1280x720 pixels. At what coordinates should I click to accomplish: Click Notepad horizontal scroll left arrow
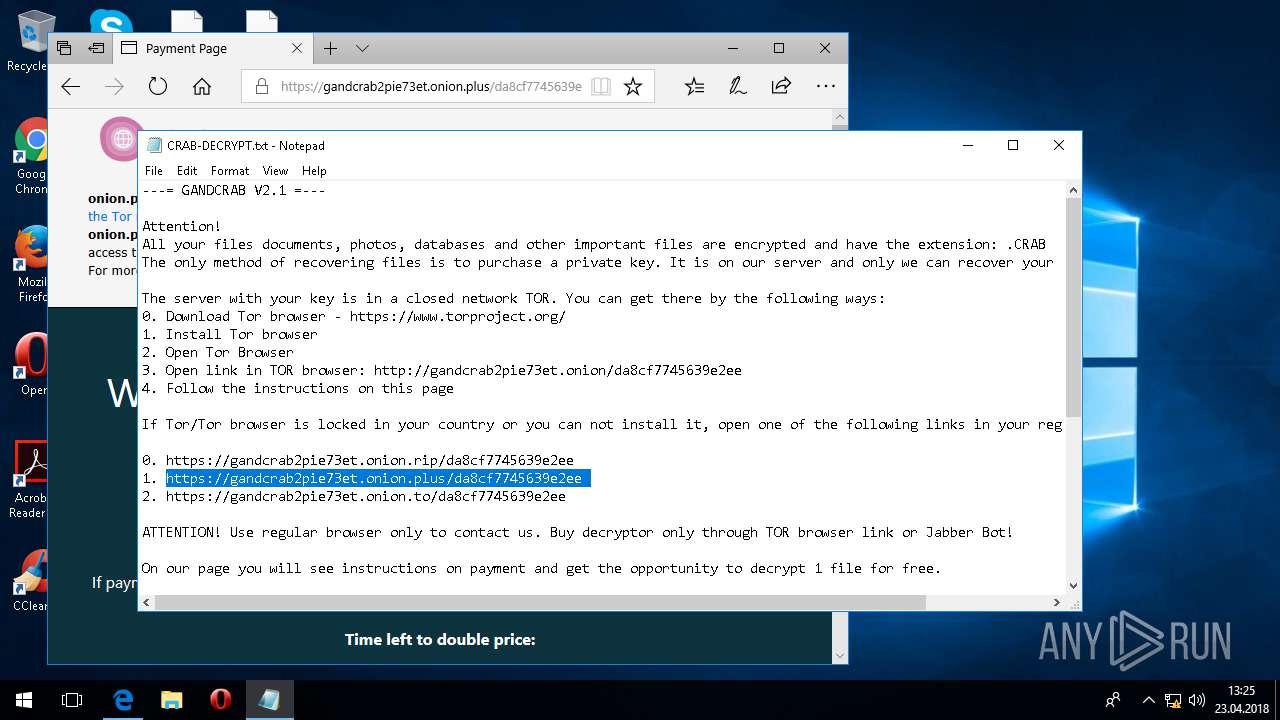pos(147,602)
